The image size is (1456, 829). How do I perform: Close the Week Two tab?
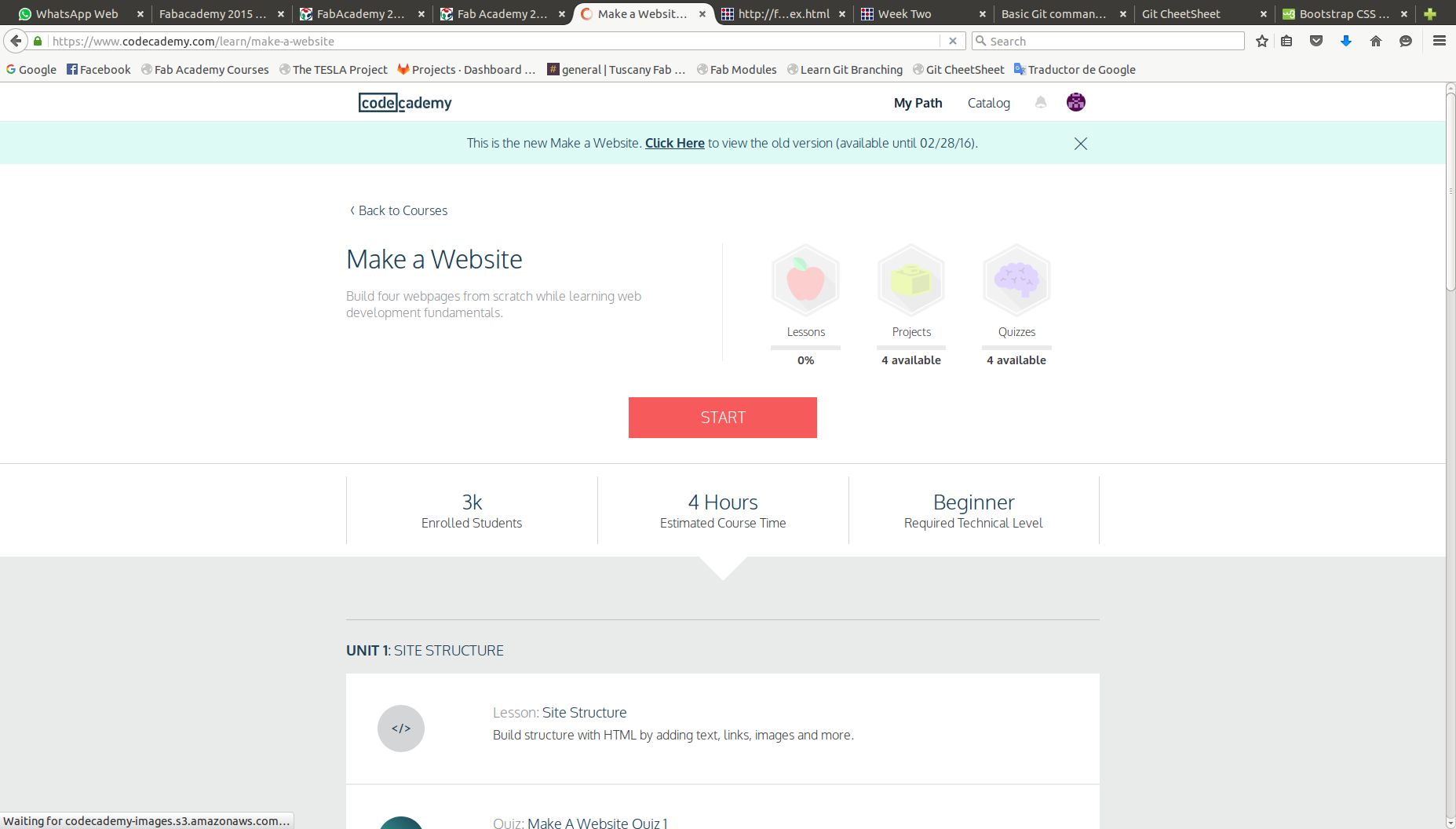(x=983, y=14)
